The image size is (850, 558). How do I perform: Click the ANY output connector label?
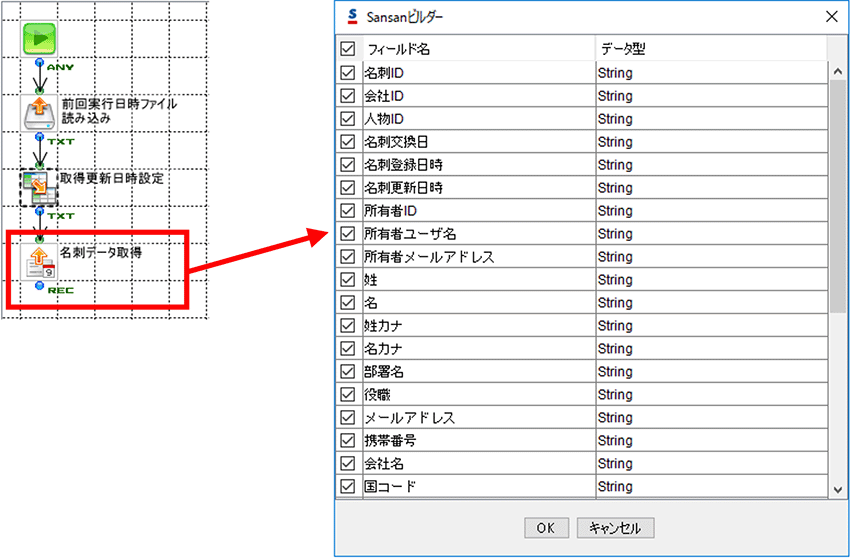click(60, 67)
